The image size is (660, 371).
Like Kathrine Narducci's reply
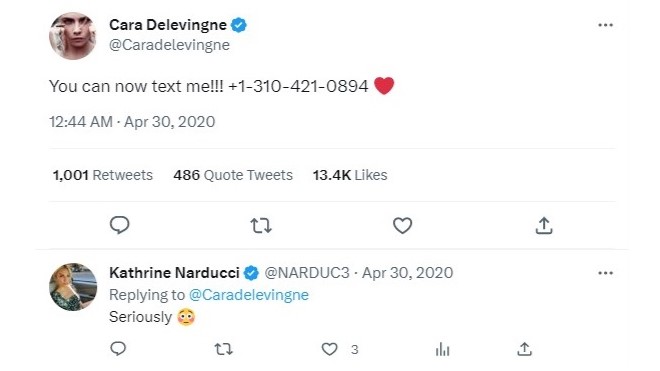pos(329,349)
